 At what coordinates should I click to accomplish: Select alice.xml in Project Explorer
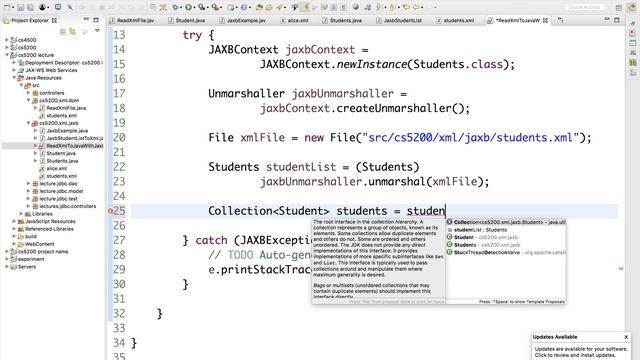tap(56, 169)
